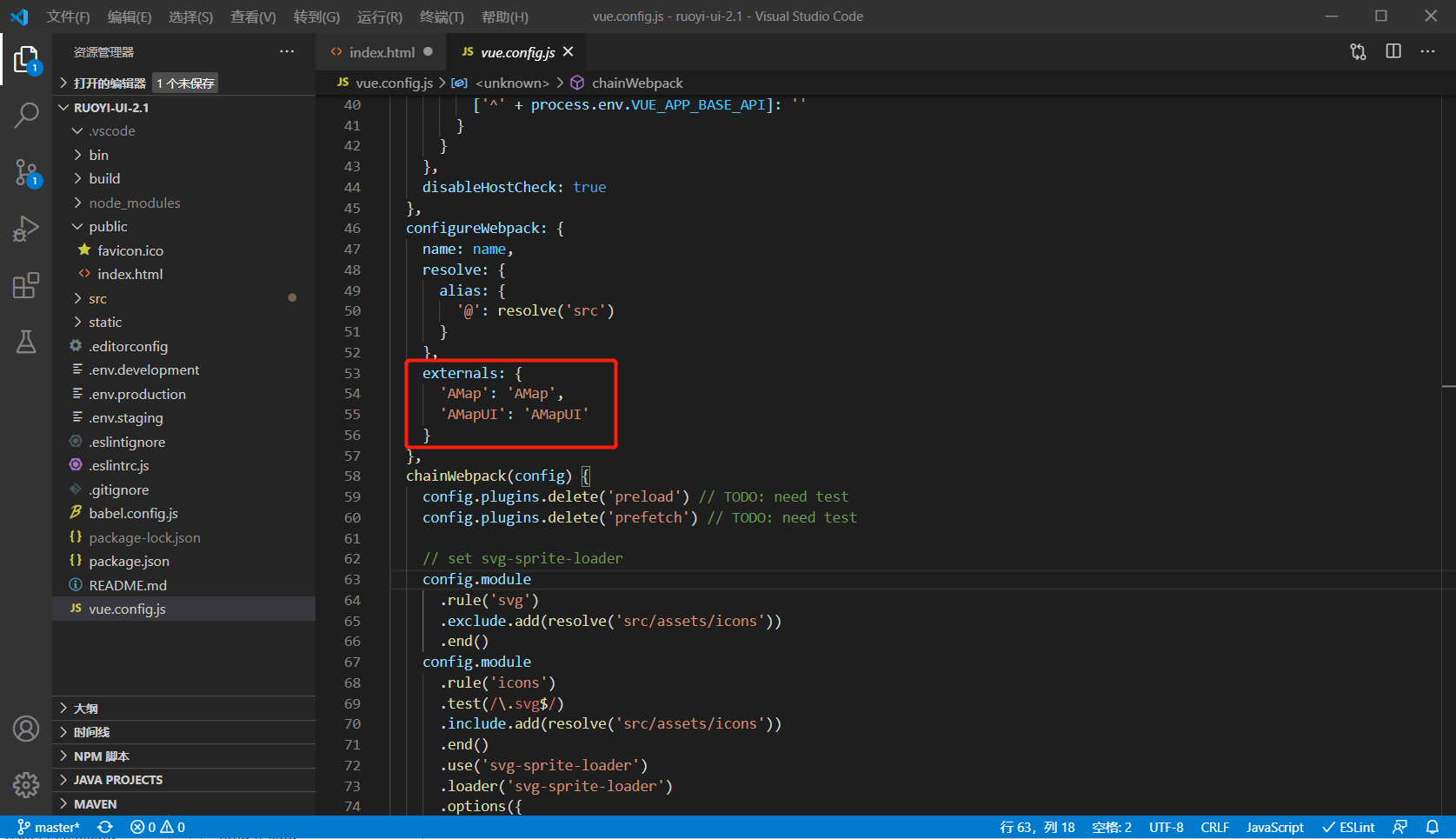The height and width of the screenshot is (839, 1456).
Task: Change line ending via CRLF
Action: (1215, 827)
